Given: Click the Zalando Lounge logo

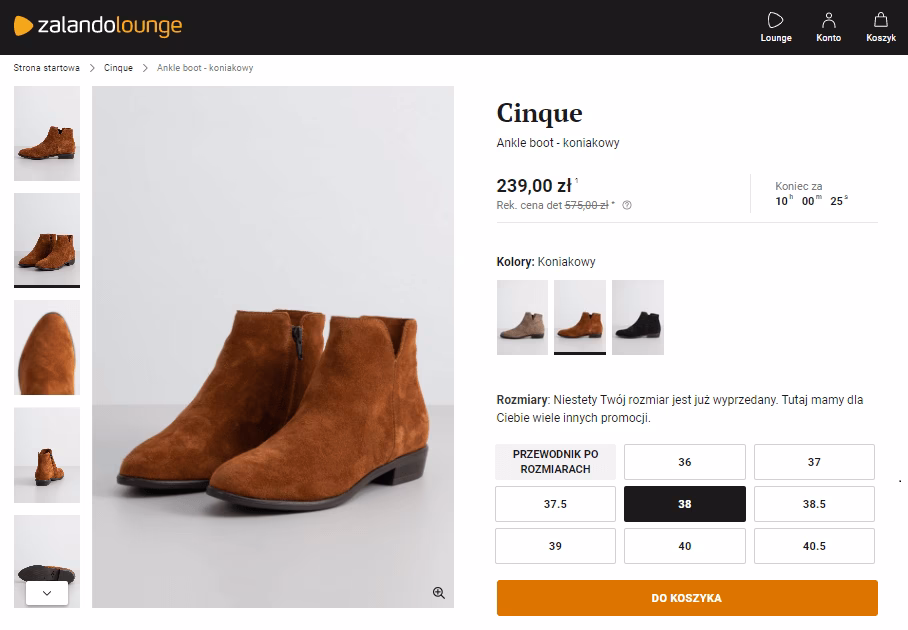Looking at the screenshot, I should click(98, 26).
